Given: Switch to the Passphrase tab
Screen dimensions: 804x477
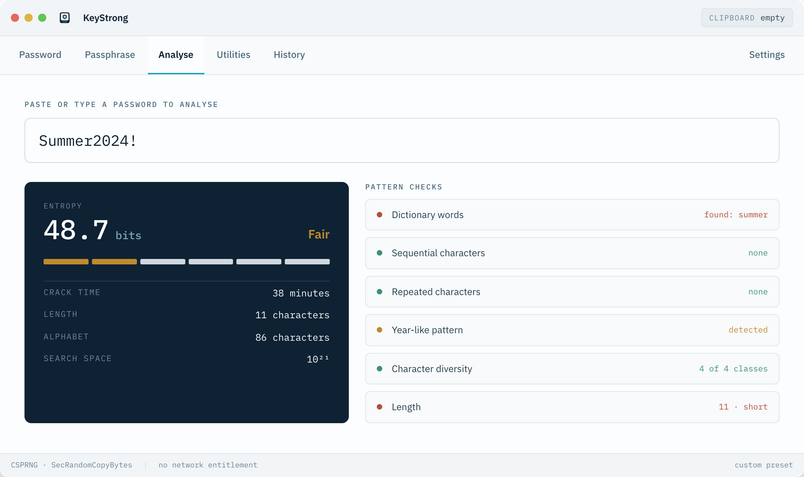Looking at the screenshot, I should pyautogui.click(x=110, y=55).
